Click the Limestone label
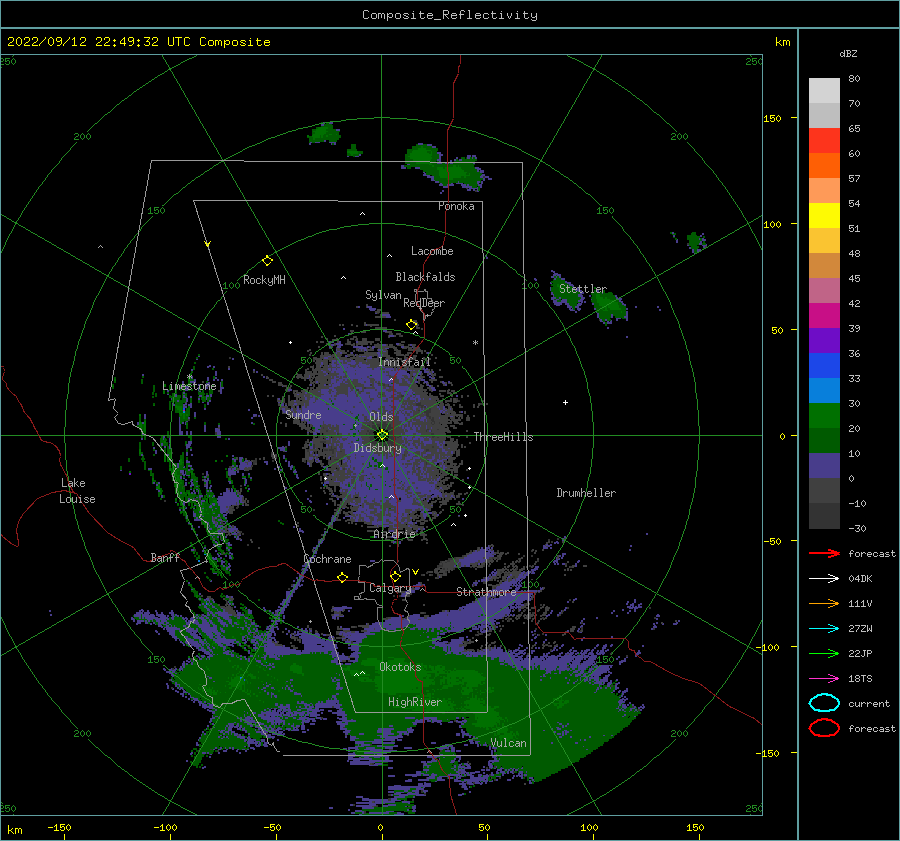The image size is (900, 841). [x=189, y=386]
